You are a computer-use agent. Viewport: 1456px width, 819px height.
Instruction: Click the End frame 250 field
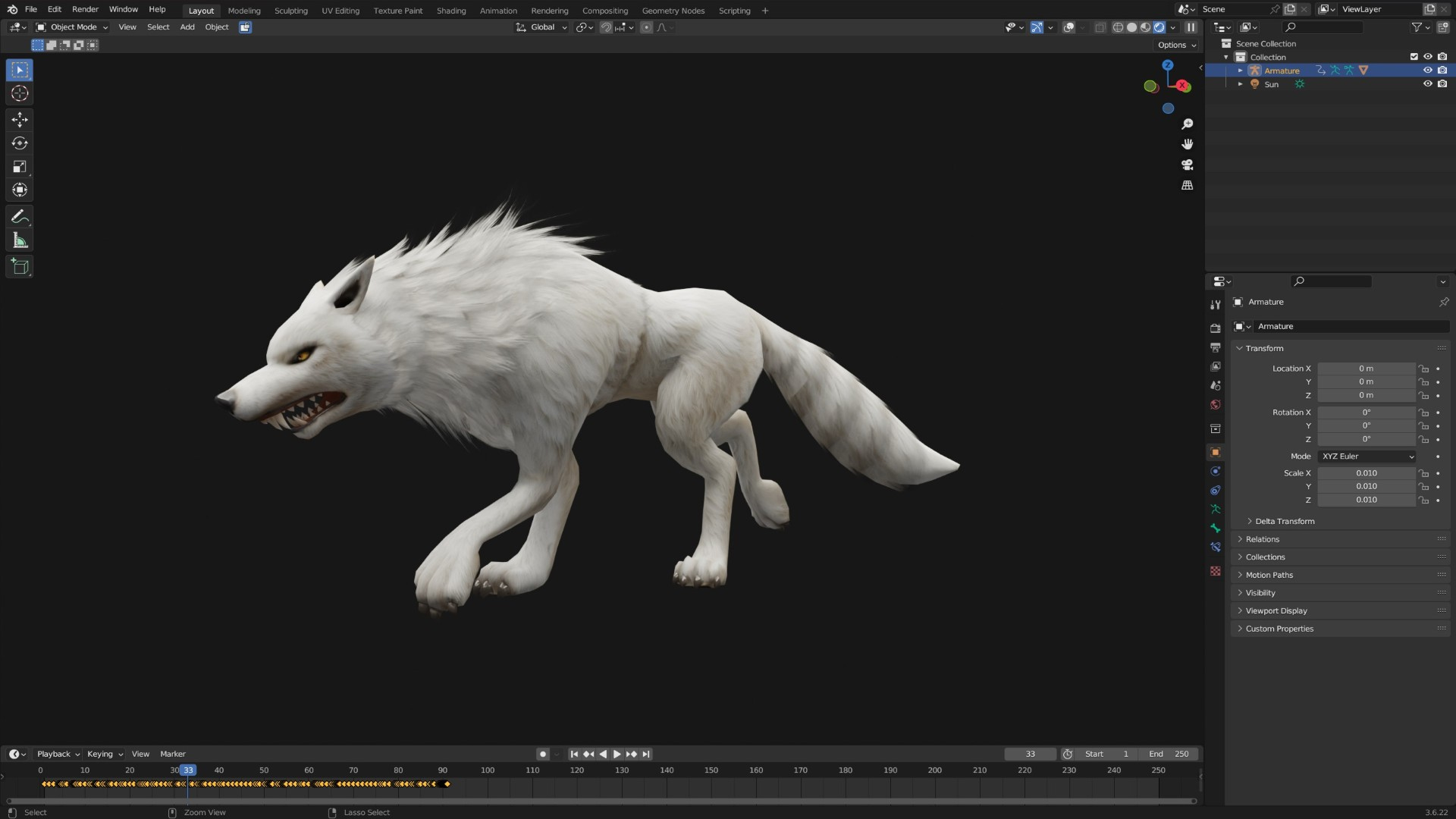(x=1169, y=755)
